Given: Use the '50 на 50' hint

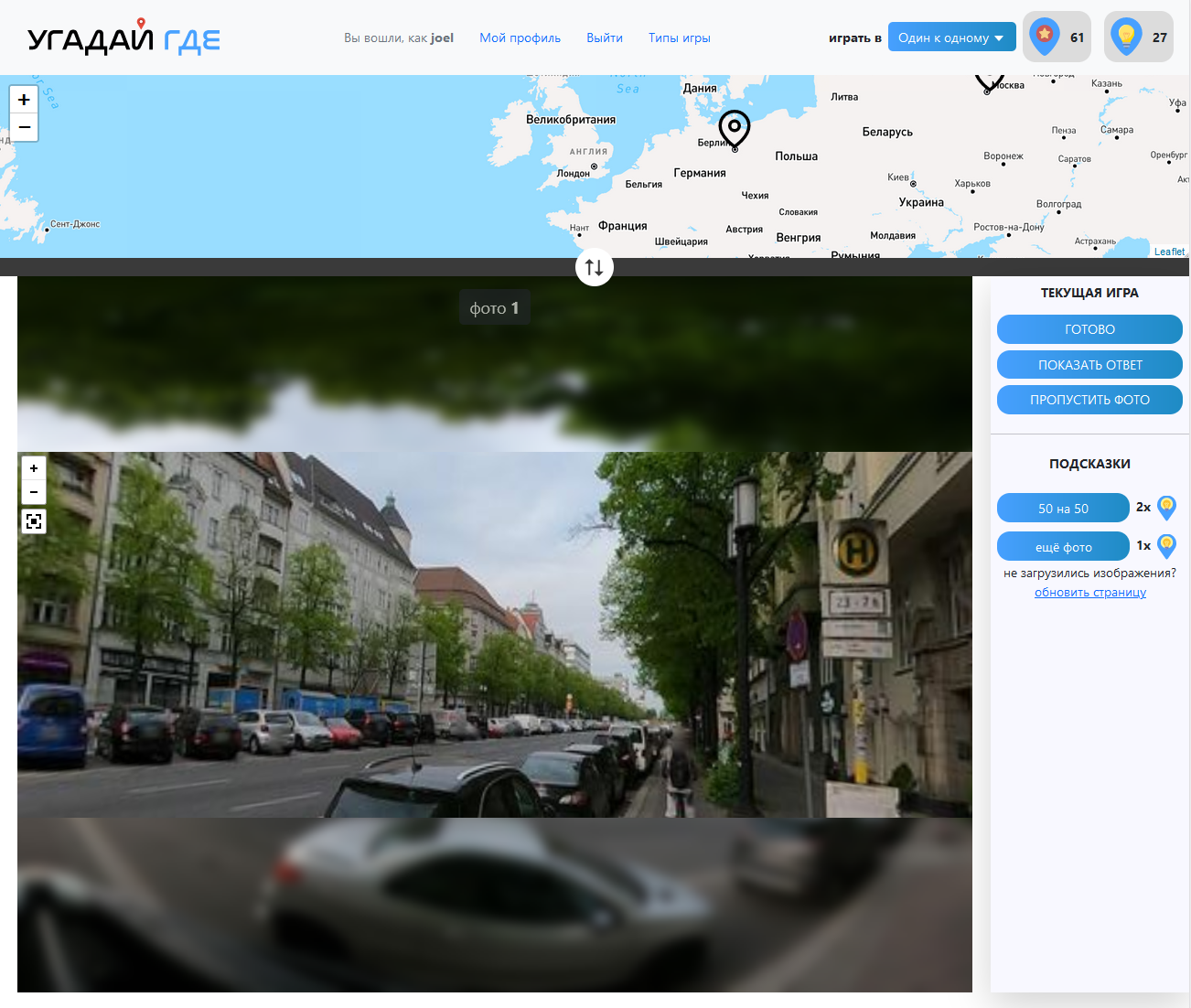Looking at the screenshot, I should tap(1063, 508).
